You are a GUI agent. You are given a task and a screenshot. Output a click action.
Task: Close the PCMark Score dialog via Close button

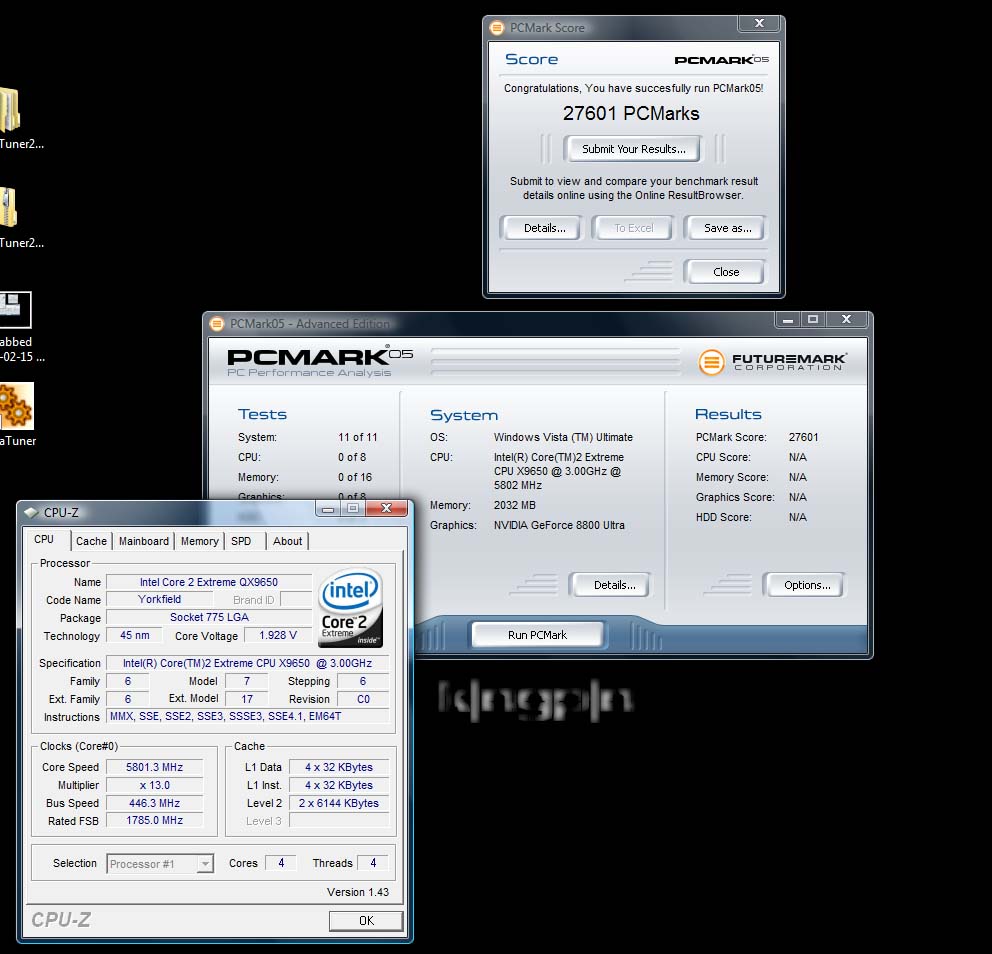726,272
